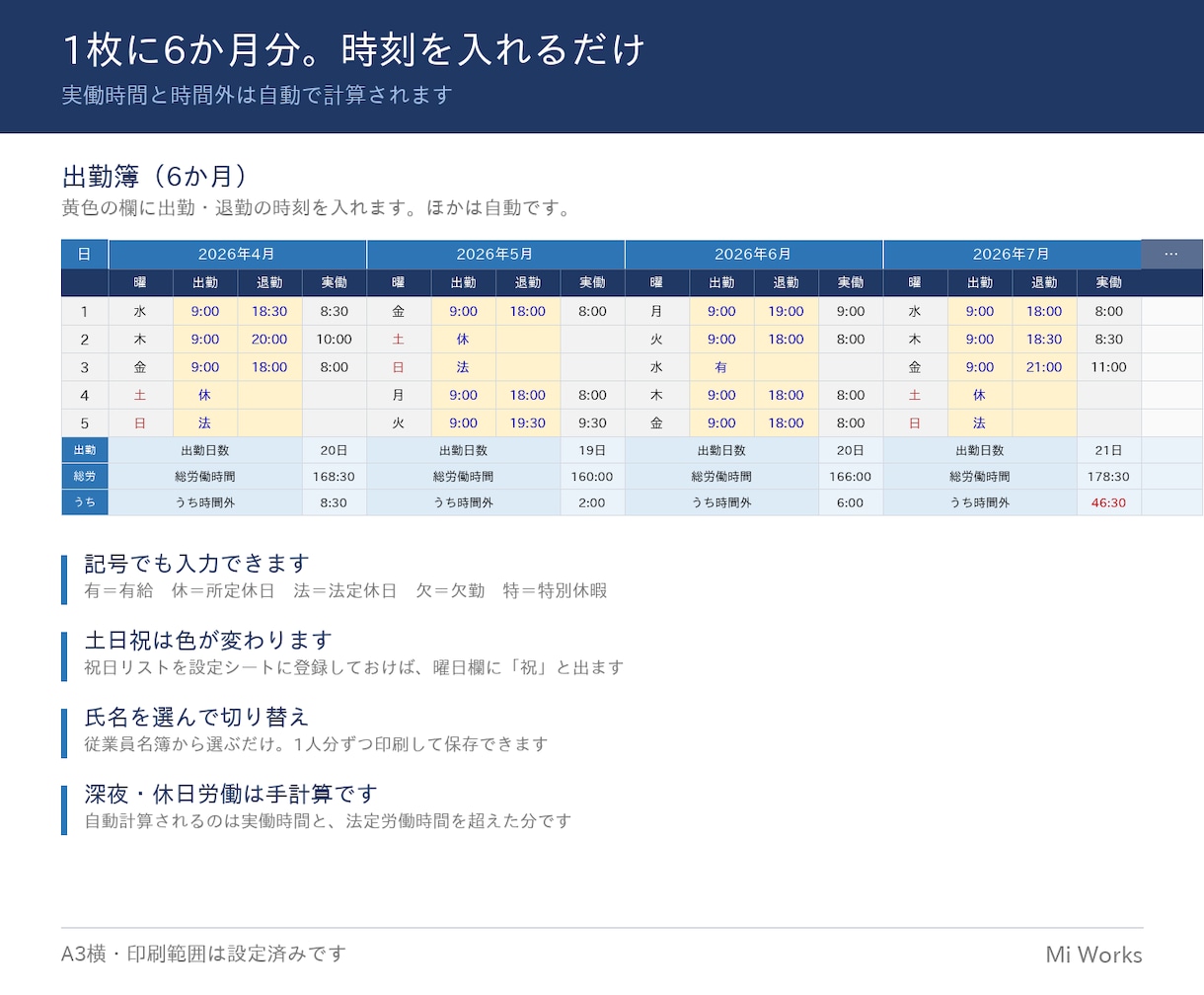The image size is (1204, 995).
Task: Select the 2026年4月 month header
Action: point(237,254)
